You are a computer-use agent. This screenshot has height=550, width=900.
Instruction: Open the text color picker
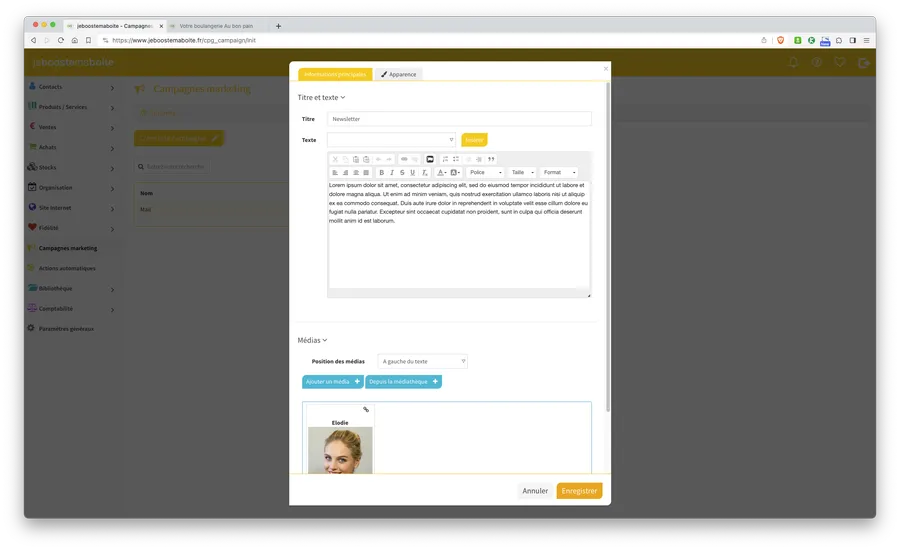(x=441, y=172)
